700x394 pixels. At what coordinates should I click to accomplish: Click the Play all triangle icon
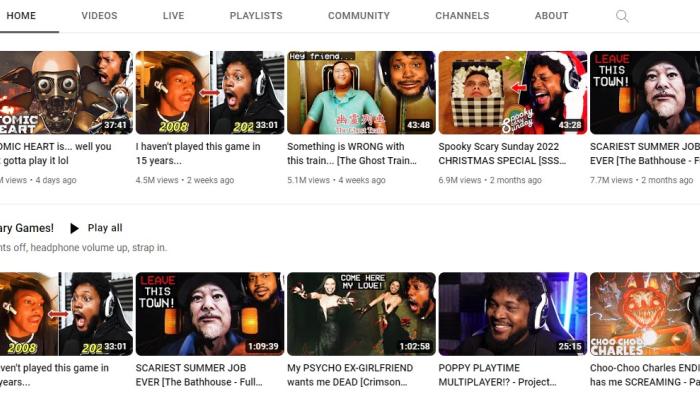(x=74, y=228)
